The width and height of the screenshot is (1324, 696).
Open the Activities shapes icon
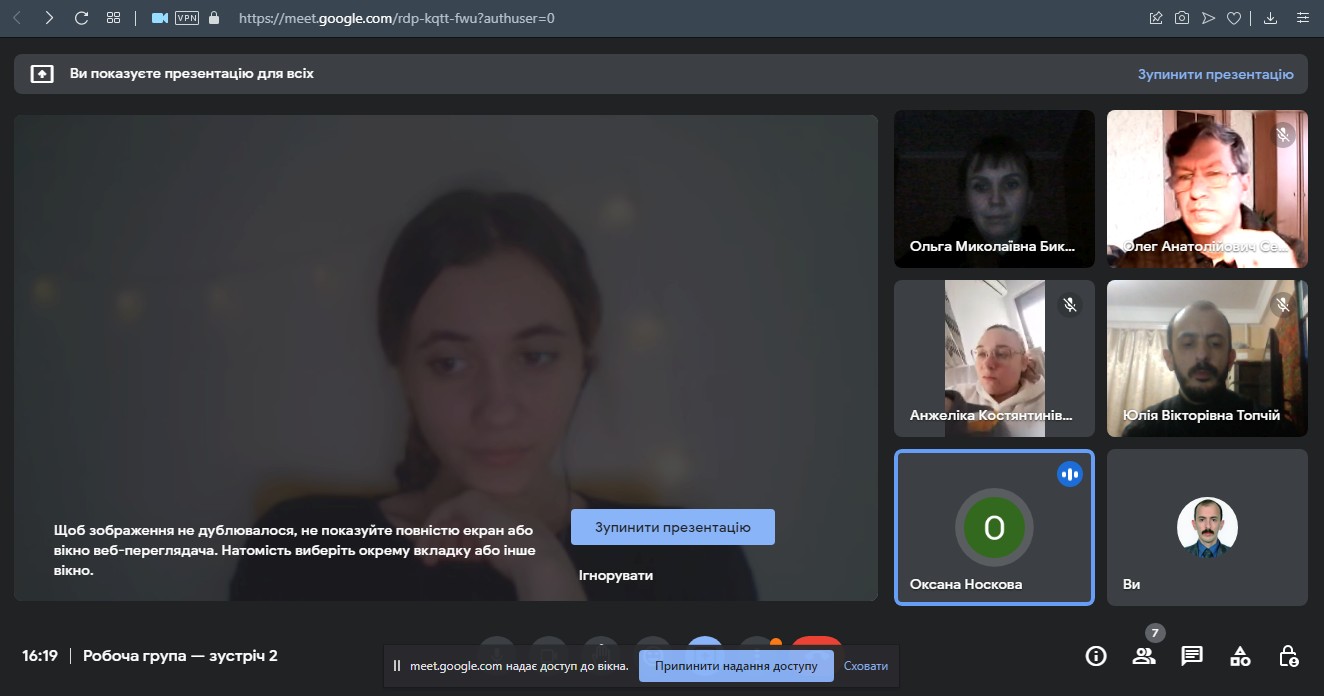1240,656
